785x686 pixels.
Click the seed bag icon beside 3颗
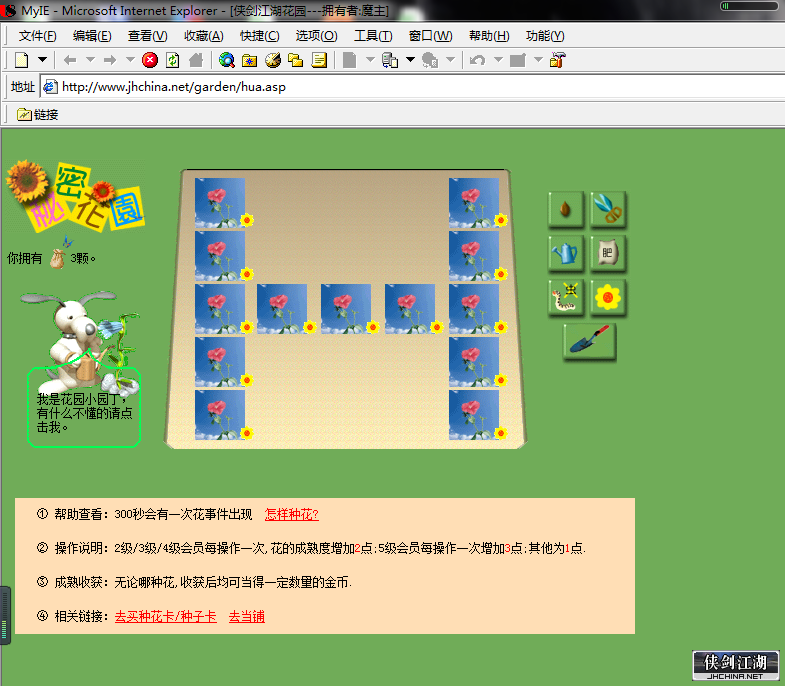coord(58,258)
